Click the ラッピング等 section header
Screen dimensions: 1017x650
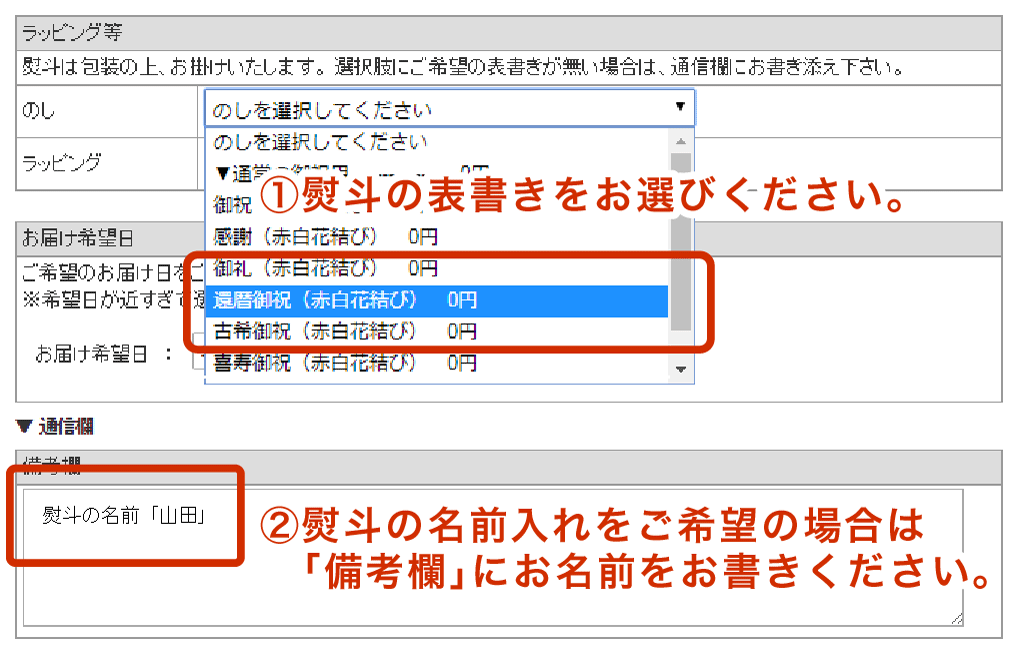(x=509, y=33)
